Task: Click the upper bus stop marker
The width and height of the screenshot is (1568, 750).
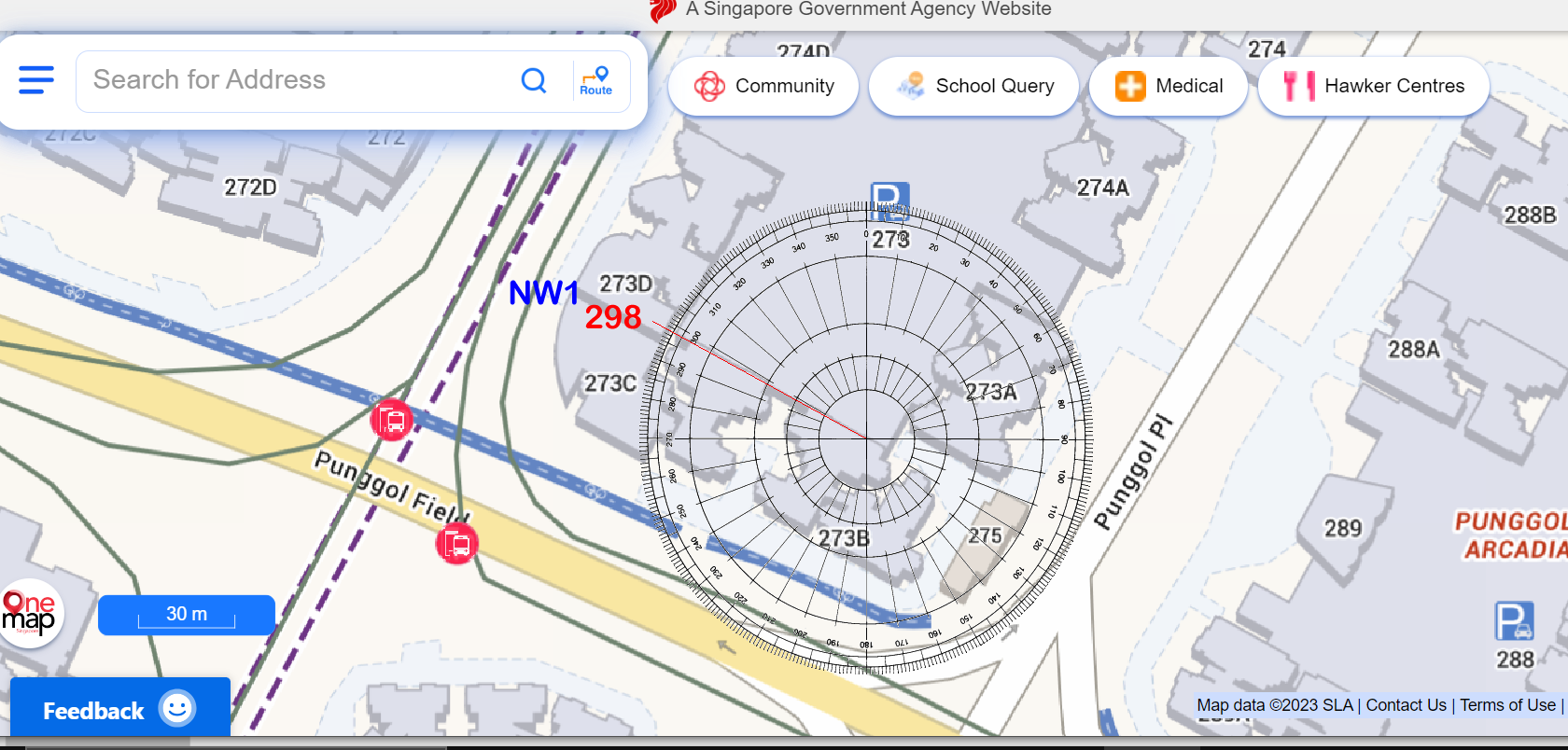Action: [391, 420]
